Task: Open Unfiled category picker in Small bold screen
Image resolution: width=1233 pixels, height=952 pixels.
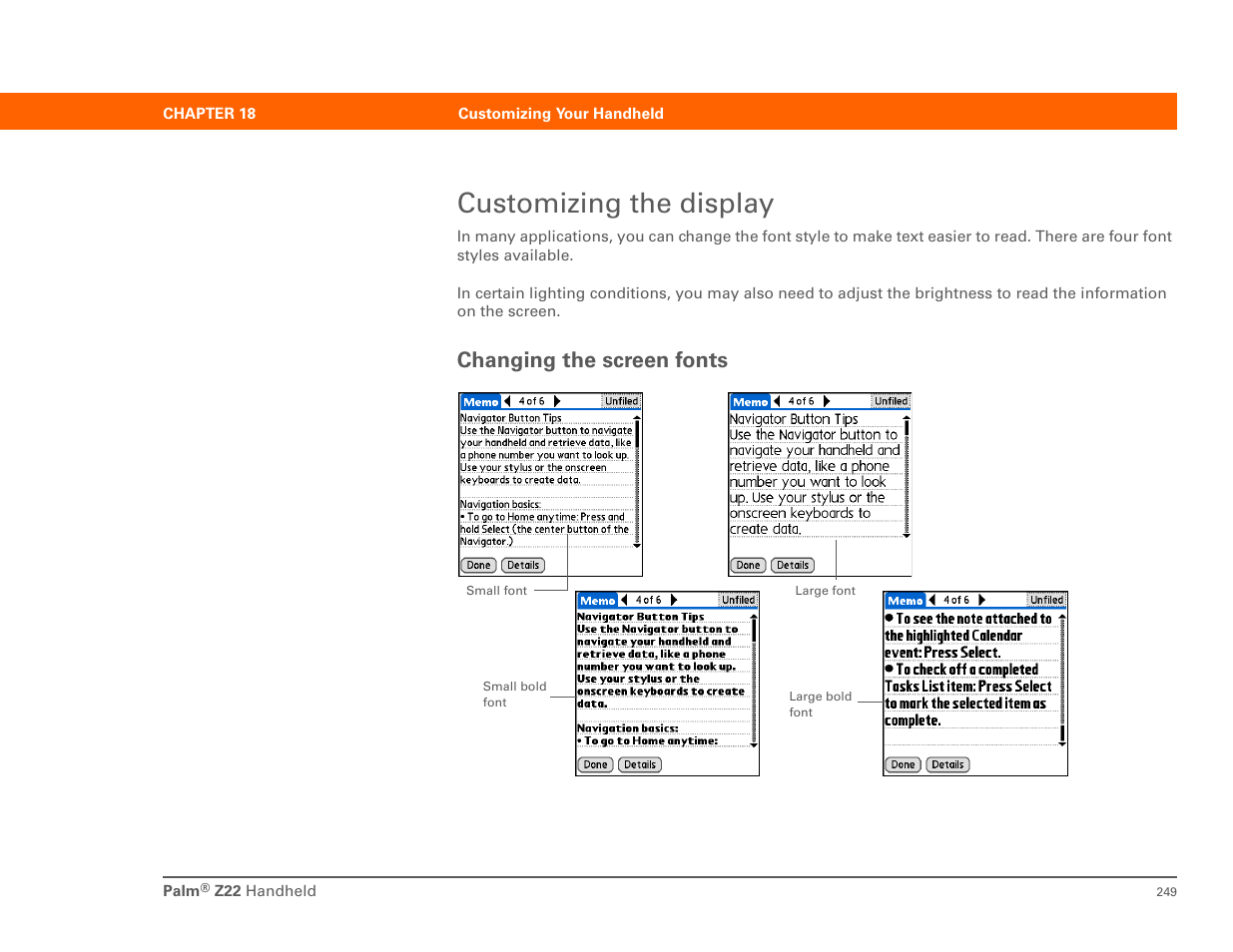Action: coord(738,601)
